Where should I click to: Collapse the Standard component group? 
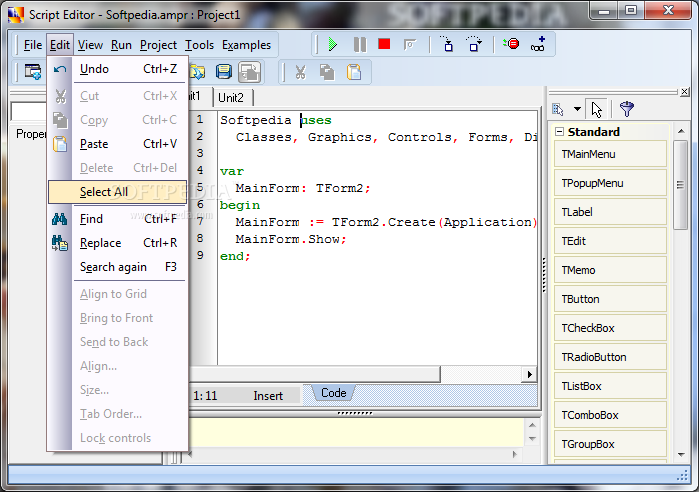pyautogui.click(x=559, y=132)
